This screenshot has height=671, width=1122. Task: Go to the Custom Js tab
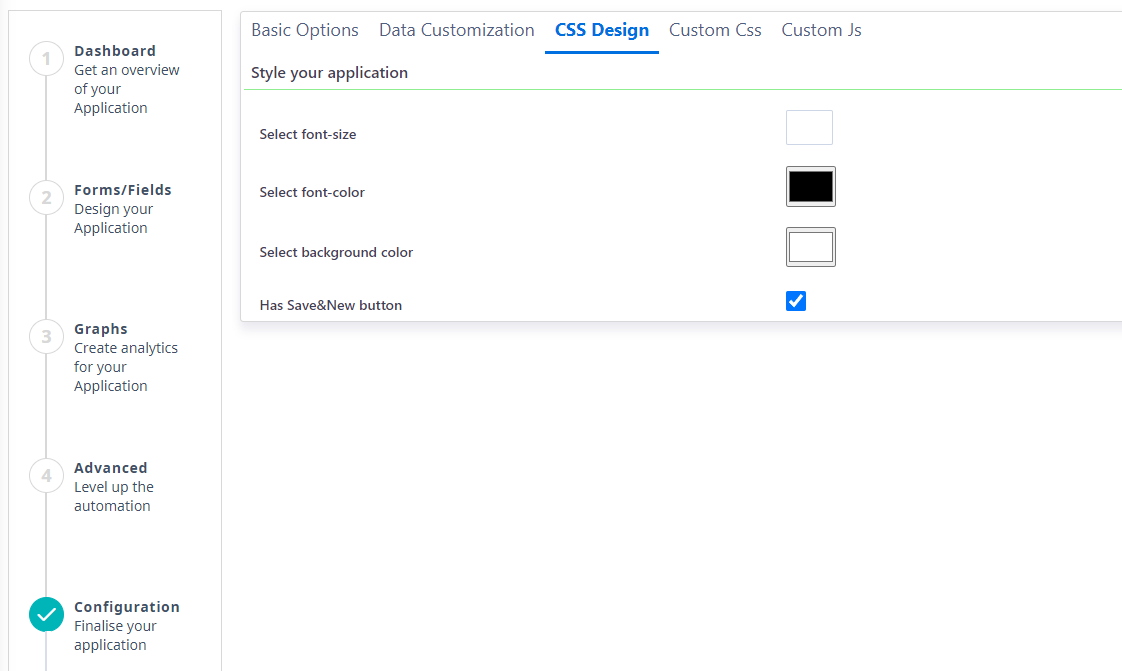821,30
